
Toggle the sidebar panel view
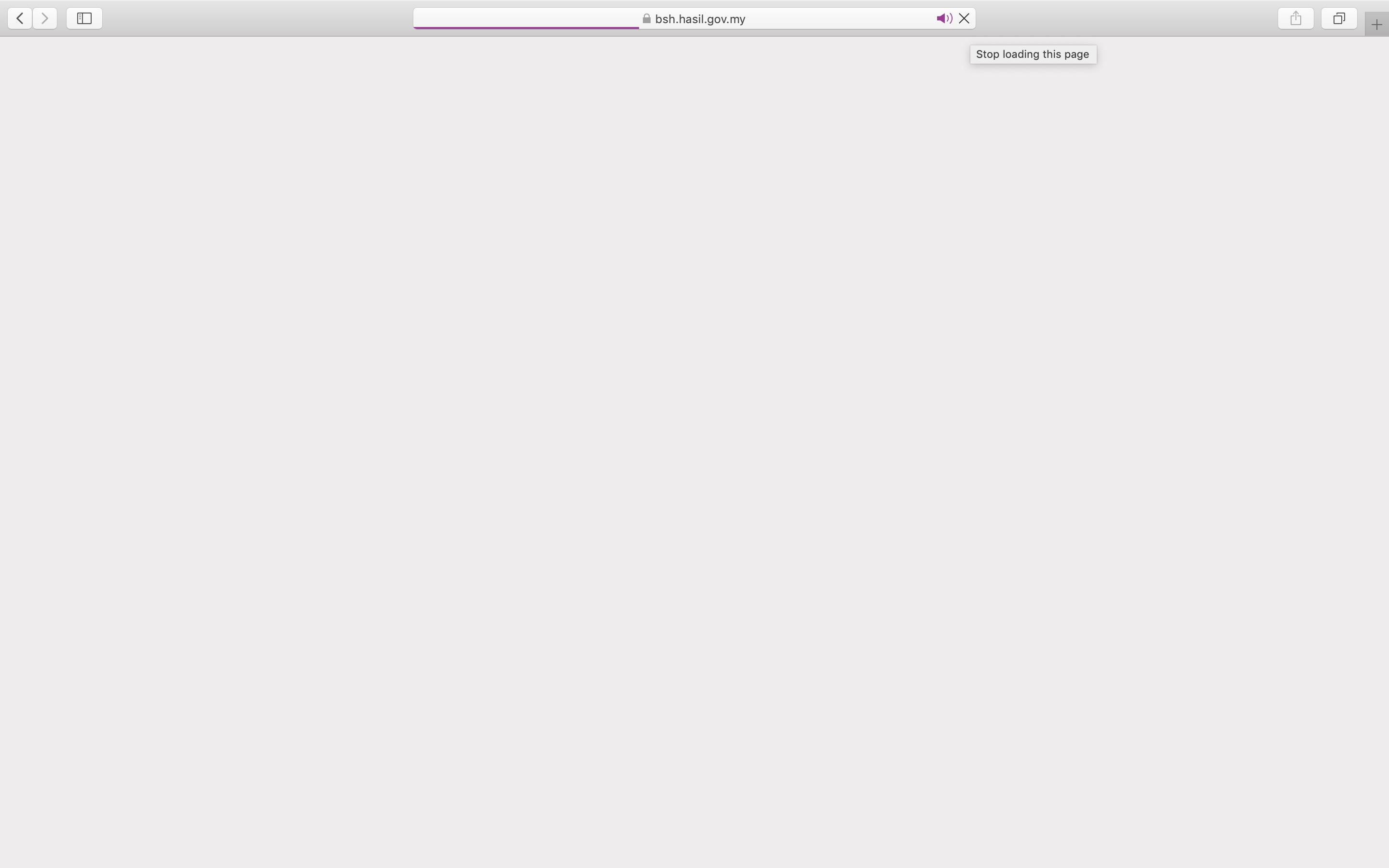click(x=84, y=18)
